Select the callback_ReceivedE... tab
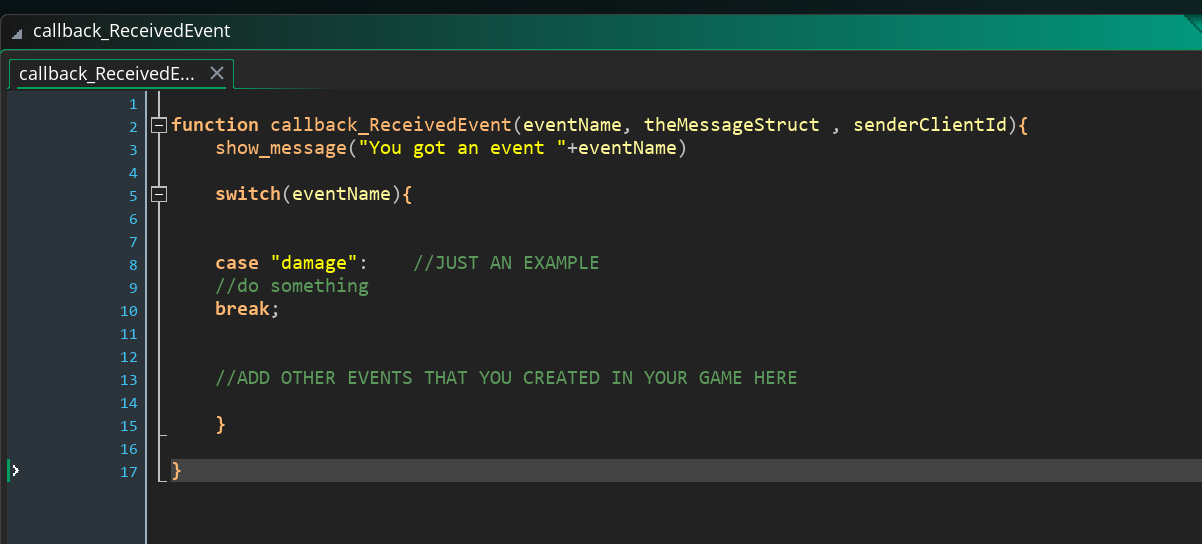 point(106,73)
